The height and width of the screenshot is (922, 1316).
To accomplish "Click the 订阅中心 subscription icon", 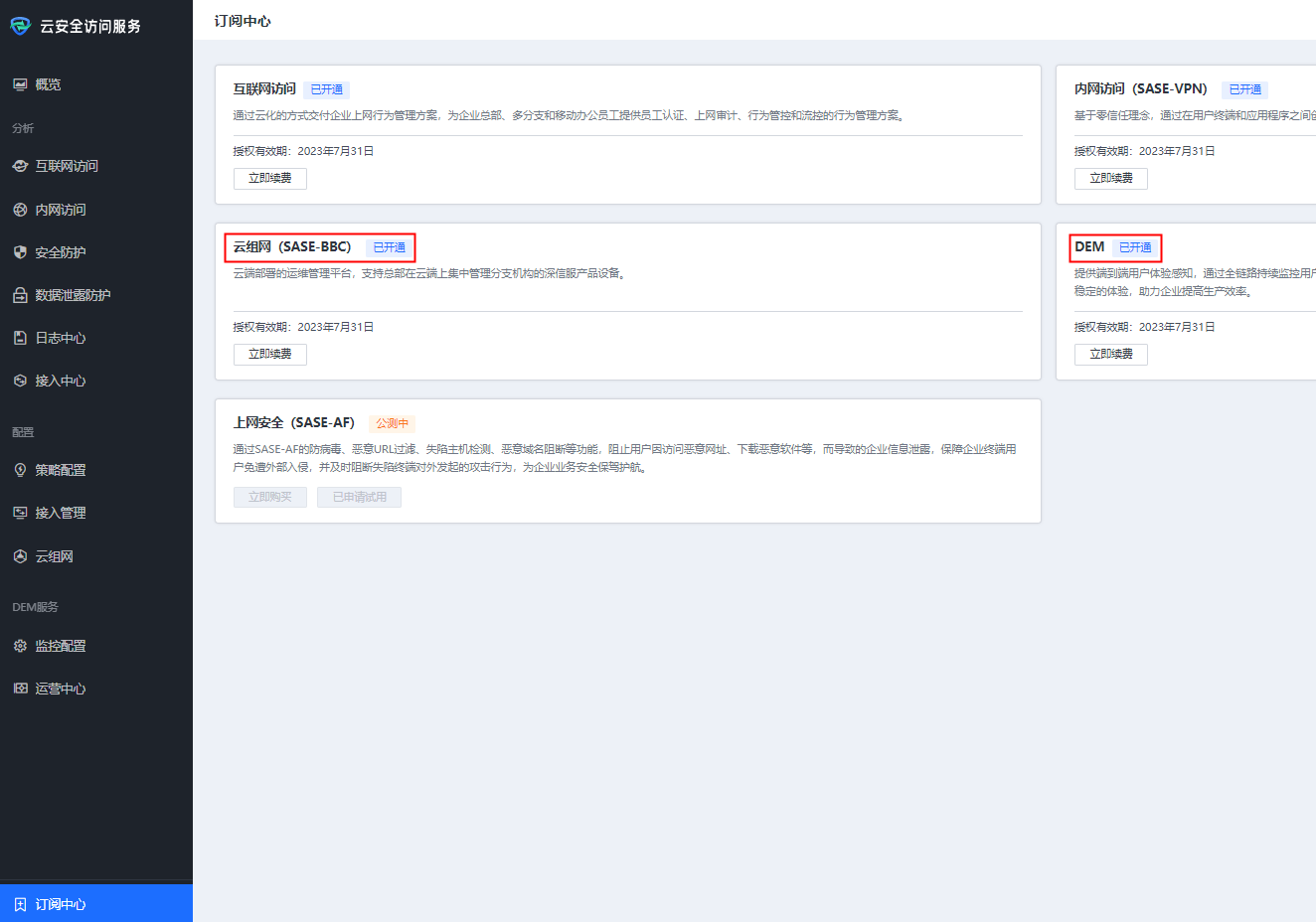I will pyautogui.click(x=19, y=904).
